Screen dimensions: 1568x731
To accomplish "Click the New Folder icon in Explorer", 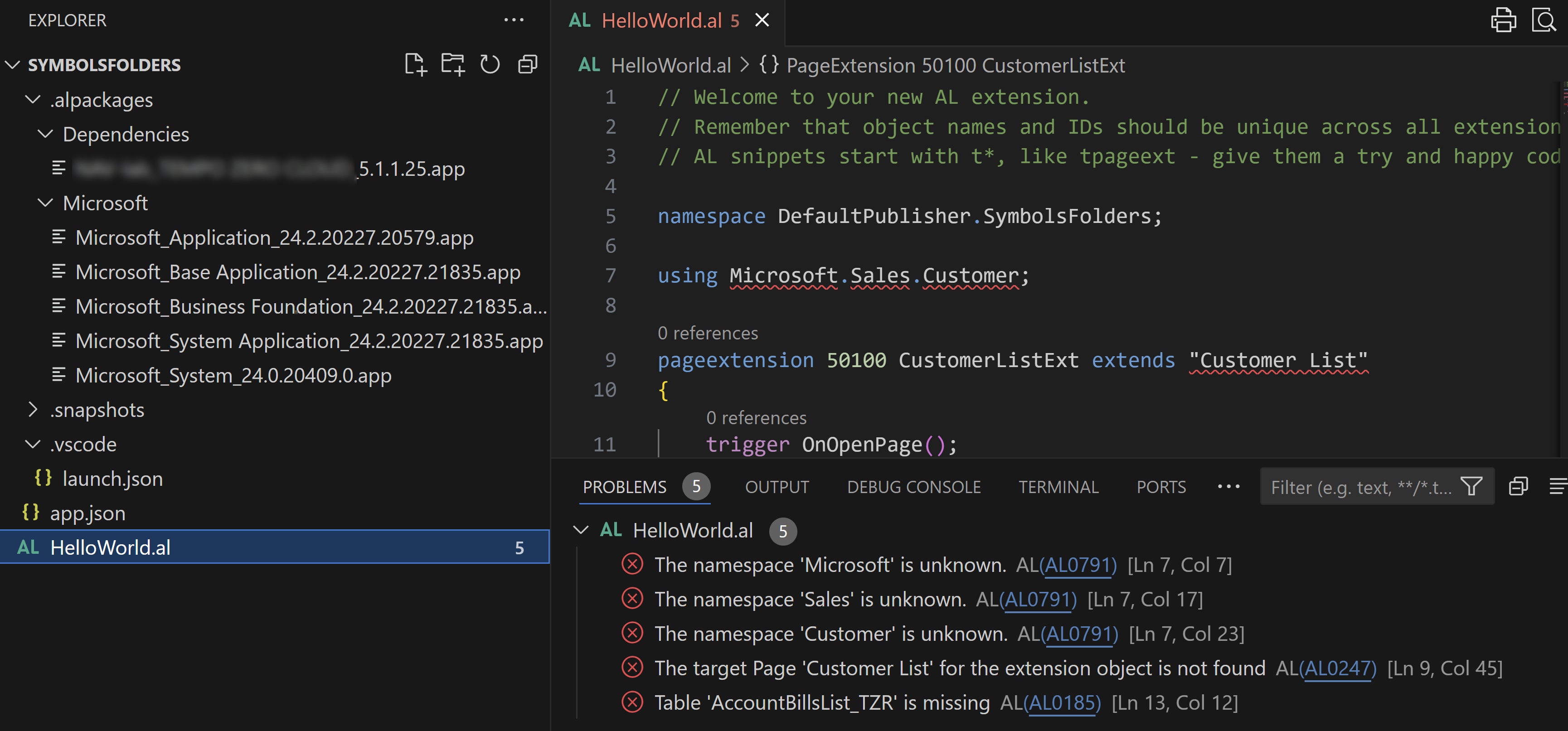I will pyautogui.click(x=453, y=64).
